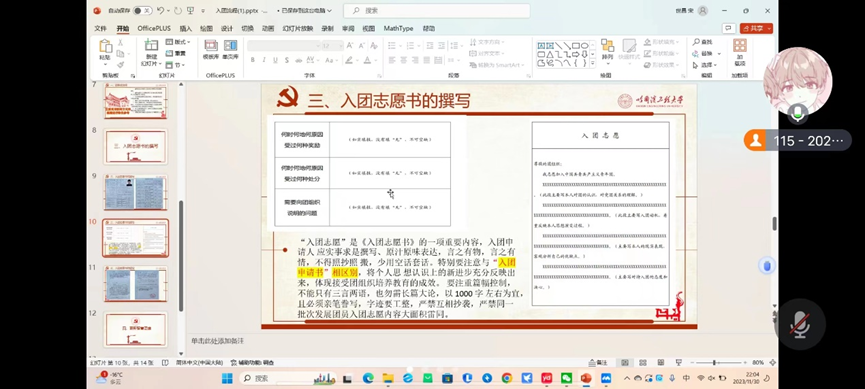Screen dimensions: 865x389
Task: Switch to slide sorter view in status bar
Action: [x=643, y=363]
